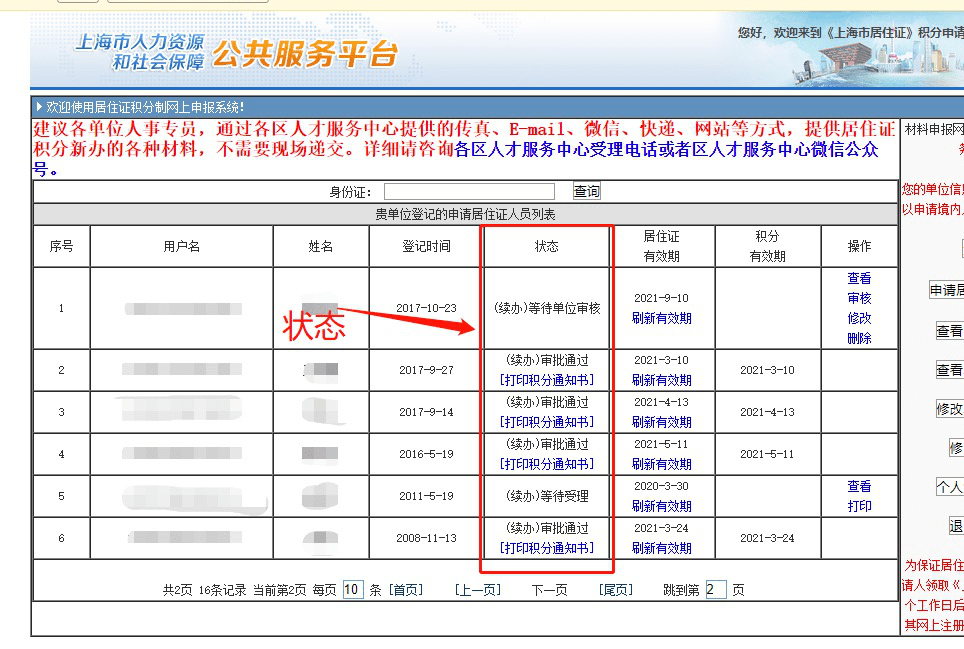Focus the 身份证 ID number input field
Screen dimensions: 964x649
click(469, 191)
